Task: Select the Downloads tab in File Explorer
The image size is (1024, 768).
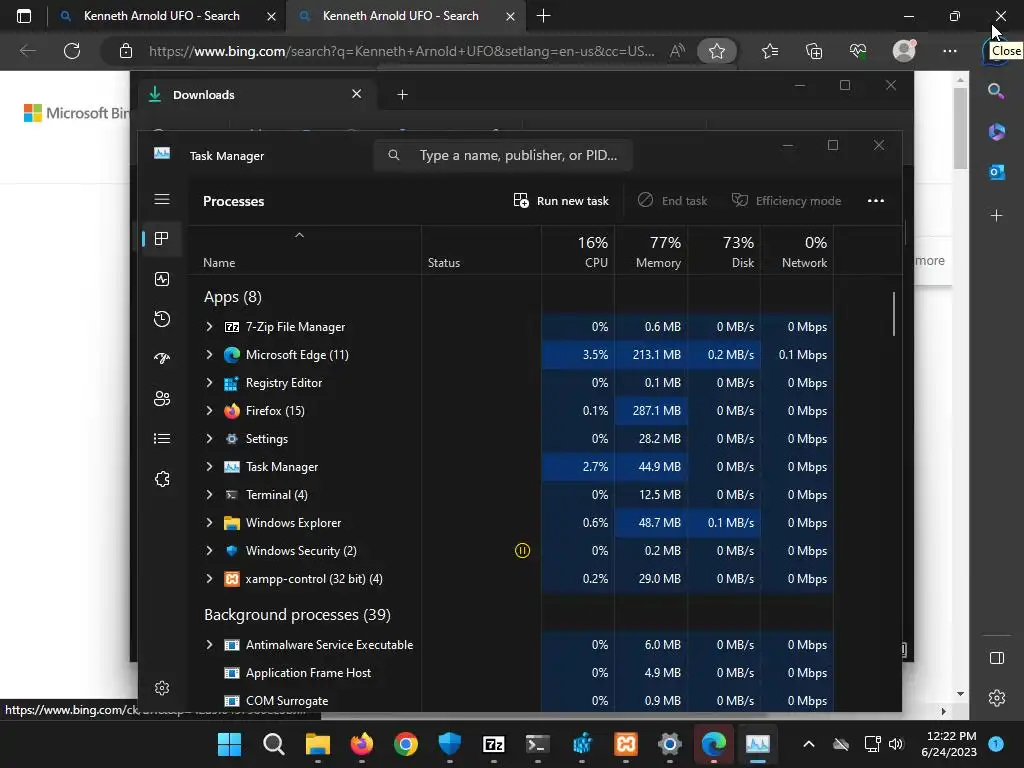Action: [255, 95]
